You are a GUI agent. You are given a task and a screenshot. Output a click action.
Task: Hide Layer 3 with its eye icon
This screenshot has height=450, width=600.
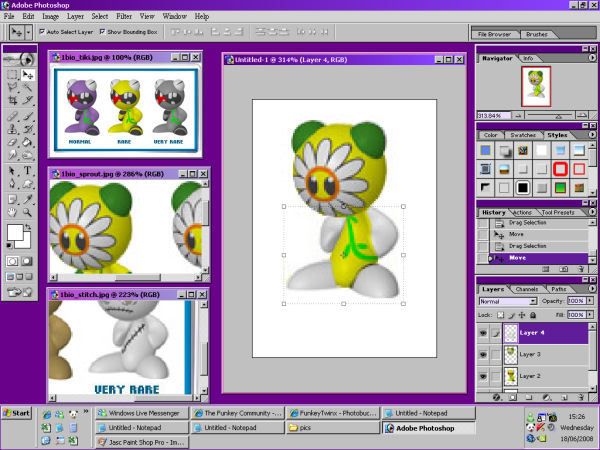[x=483, y=355]
